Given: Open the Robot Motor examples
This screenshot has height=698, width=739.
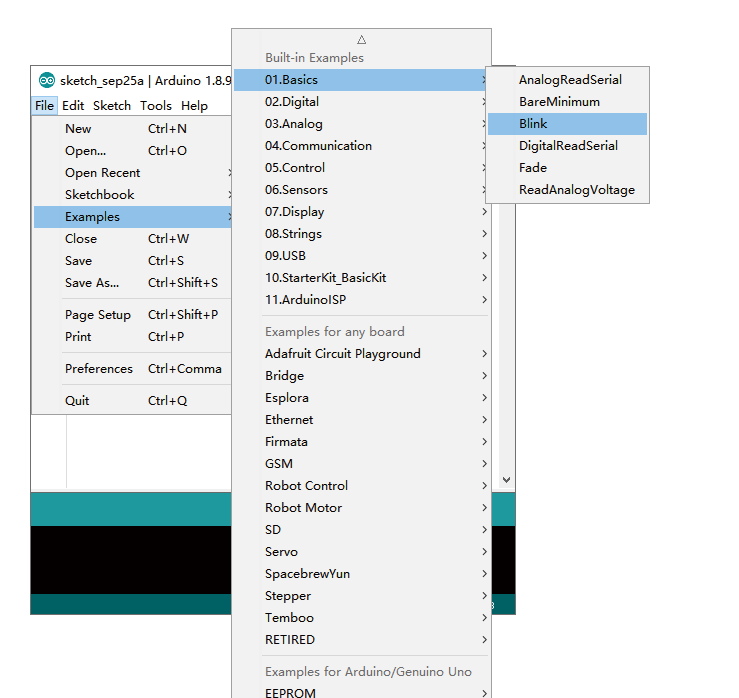Looking at the screenshot, I should click(361, 508).
